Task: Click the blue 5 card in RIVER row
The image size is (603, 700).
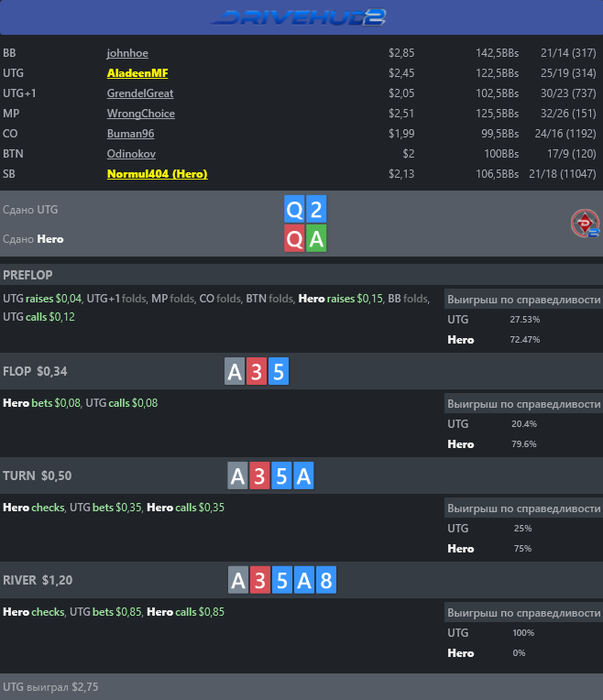Action: 282,580
